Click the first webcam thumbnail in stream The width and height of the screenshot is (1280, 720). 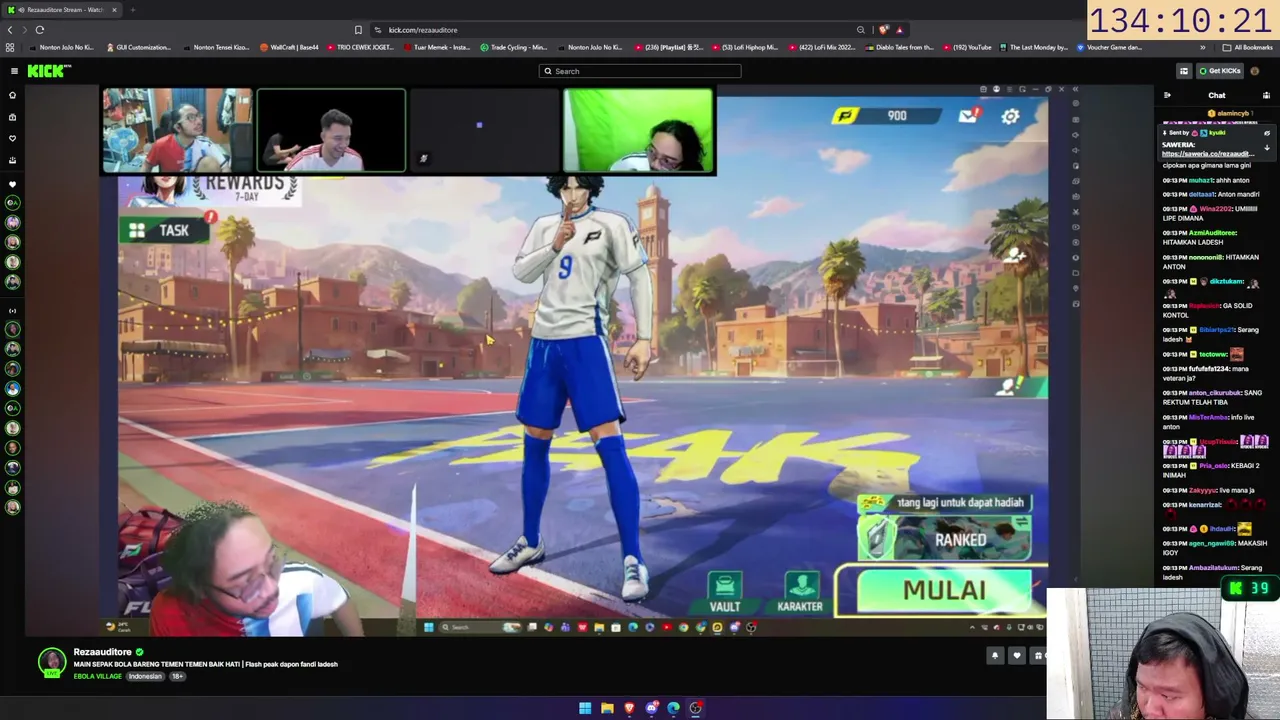177,131
